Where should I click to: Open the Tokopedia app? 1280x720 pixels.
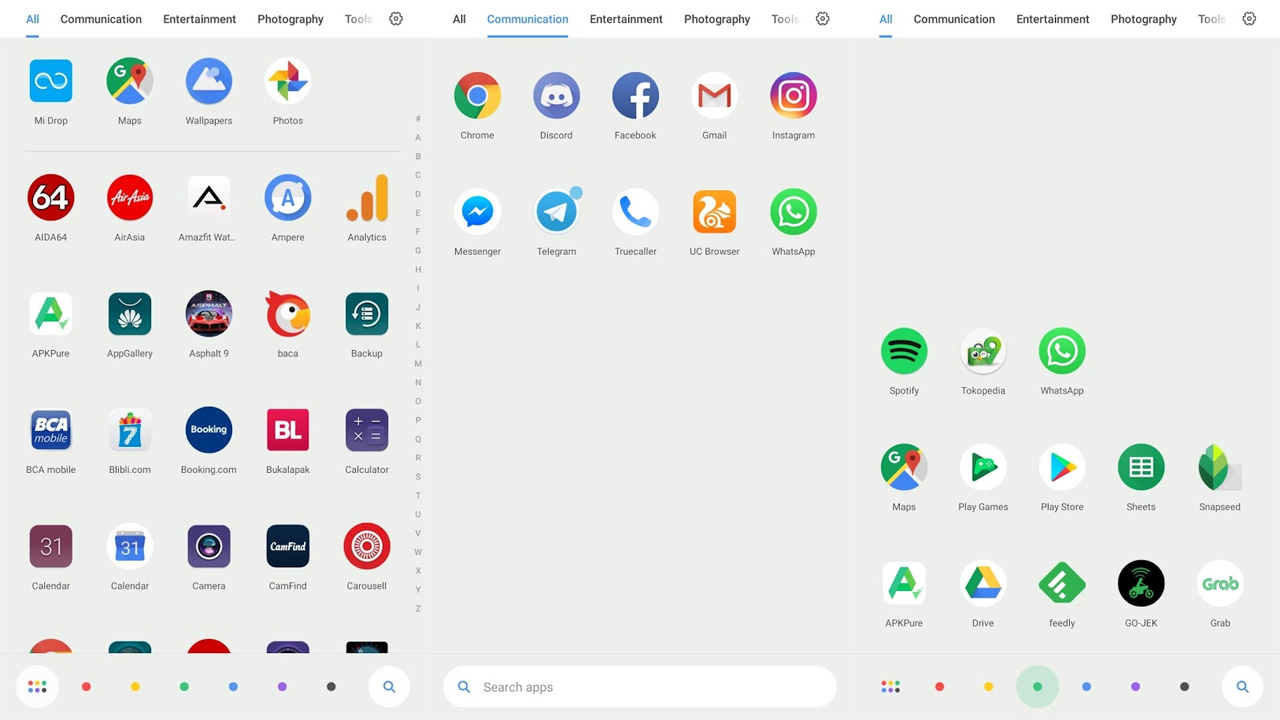[983, 351]
